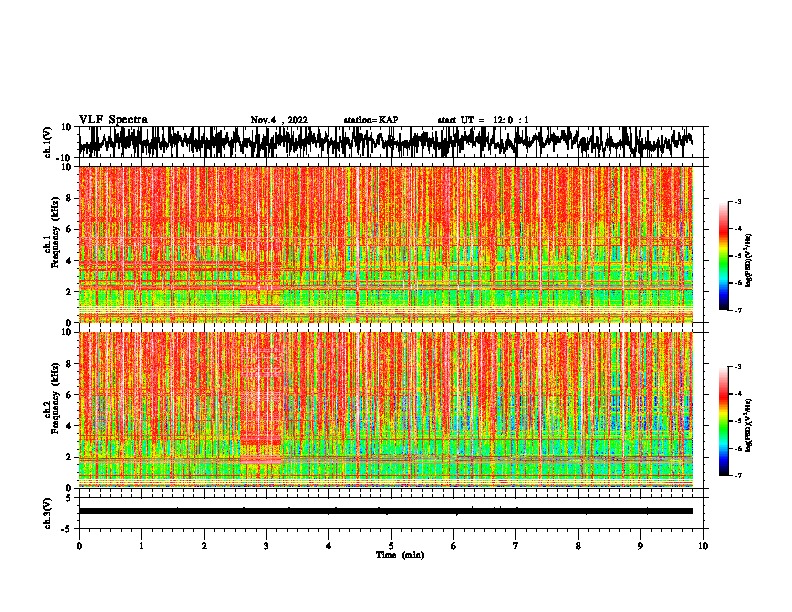Click time axis tick label "1"
This screenshot has width=792, height=612.
[x=141, y=546]
